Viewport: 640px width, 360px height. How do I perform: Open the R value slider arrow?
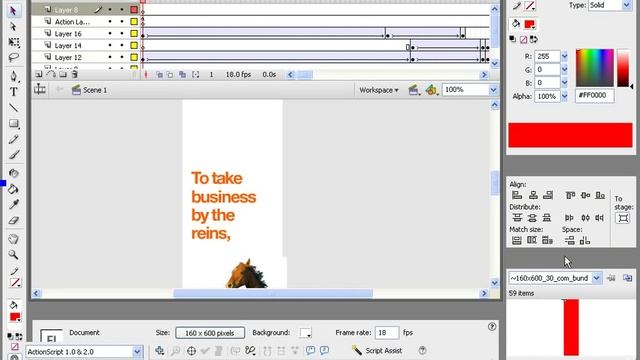564,56
